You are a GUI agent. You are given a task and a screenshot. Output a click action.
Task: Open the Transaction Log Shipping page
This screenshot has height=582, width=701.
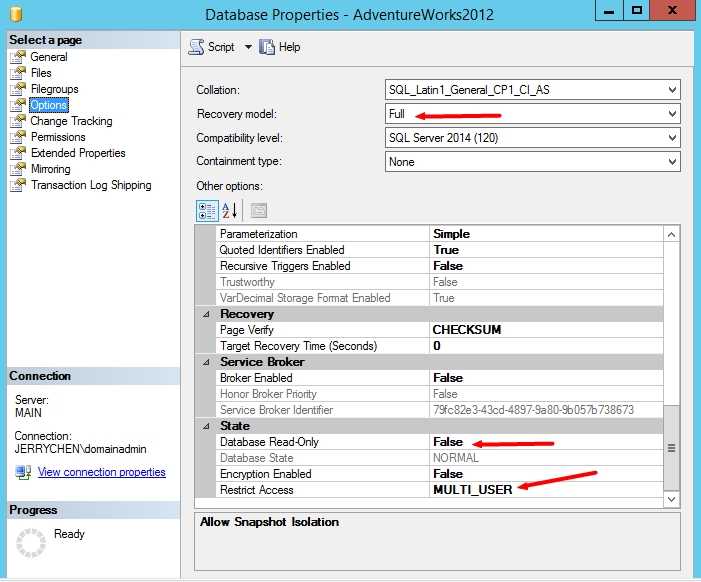point(91,185)
